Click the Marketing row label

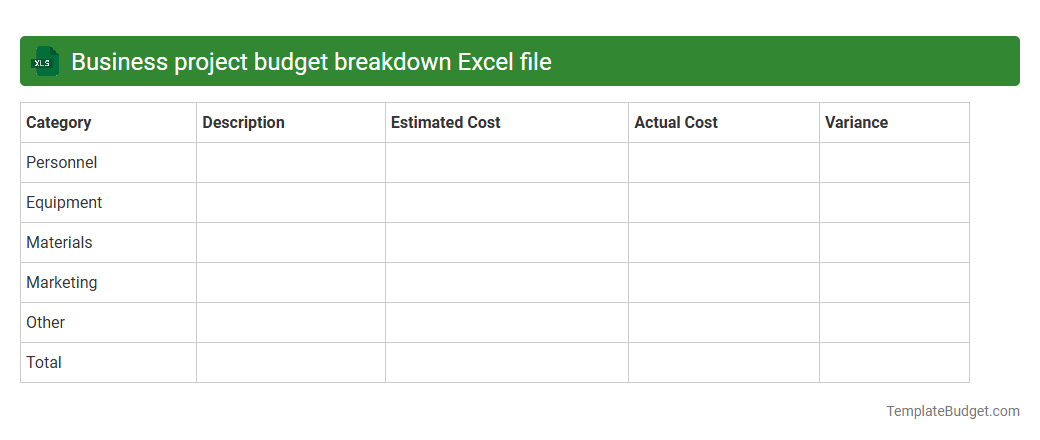pos(62,282)
